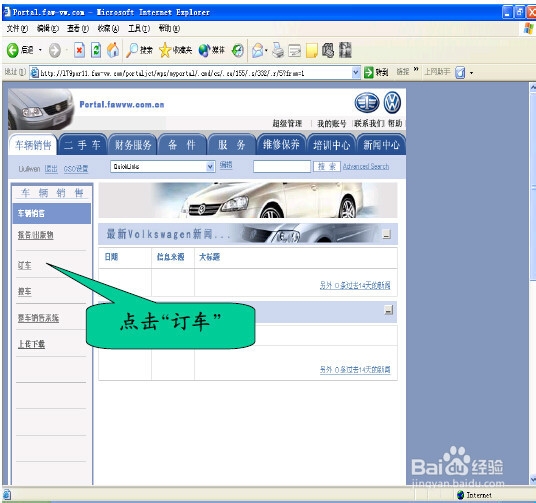536x503 pixels.
Task: Switch to the 二手车 tab
Action: 82,145
